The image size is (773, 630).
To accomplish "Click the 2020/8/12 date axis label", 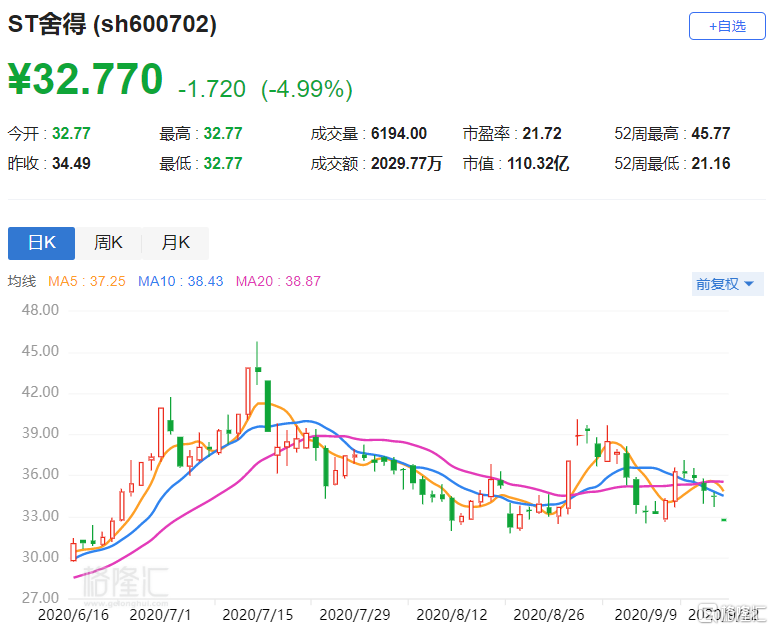I will click(x=452, y=615).
